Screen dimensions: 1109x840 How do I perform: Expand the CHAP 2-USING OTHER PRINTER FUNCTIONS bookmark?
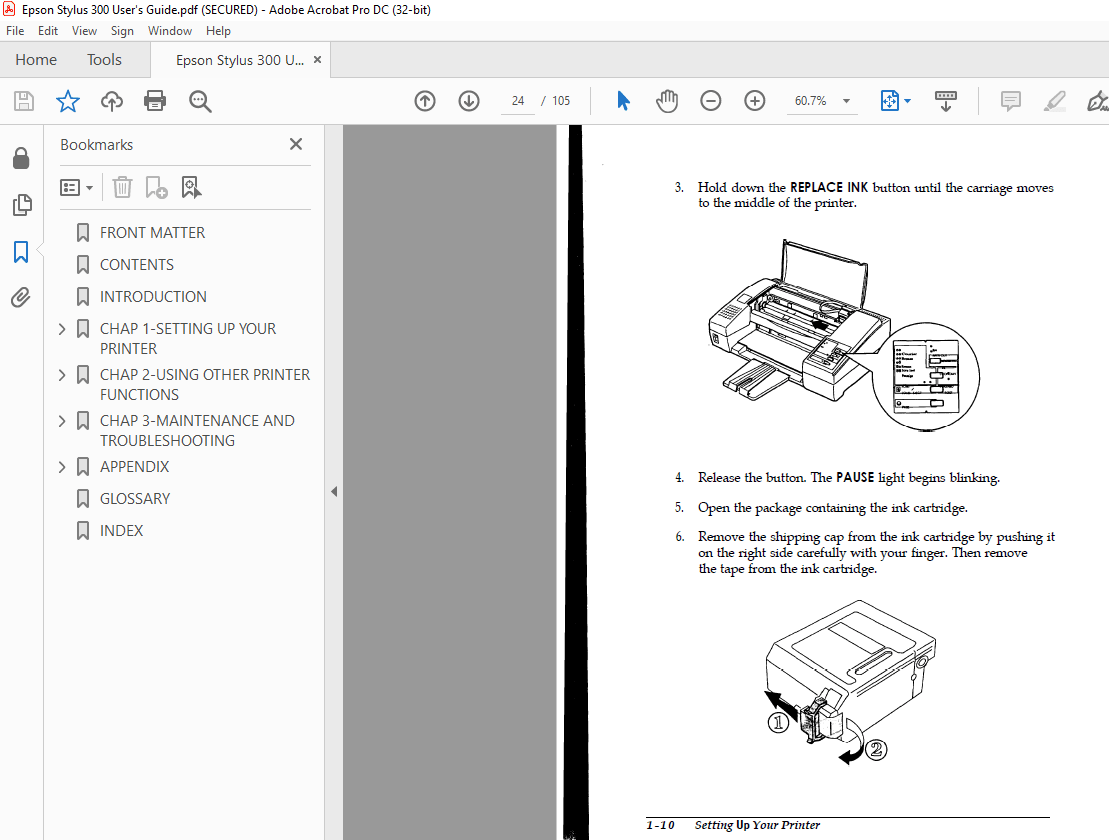pyautogui.click(x=62, y=374)
